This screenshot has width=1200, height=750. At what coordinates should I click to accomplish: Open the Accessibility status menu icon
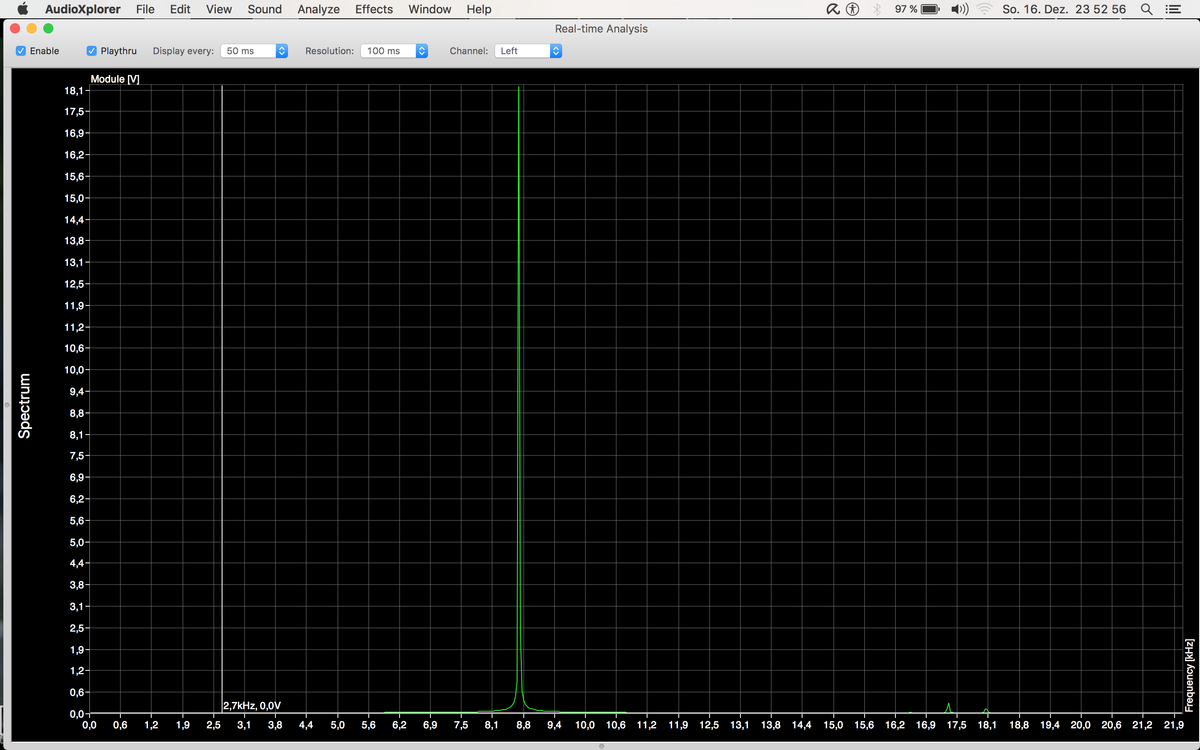tap(853, 9)
